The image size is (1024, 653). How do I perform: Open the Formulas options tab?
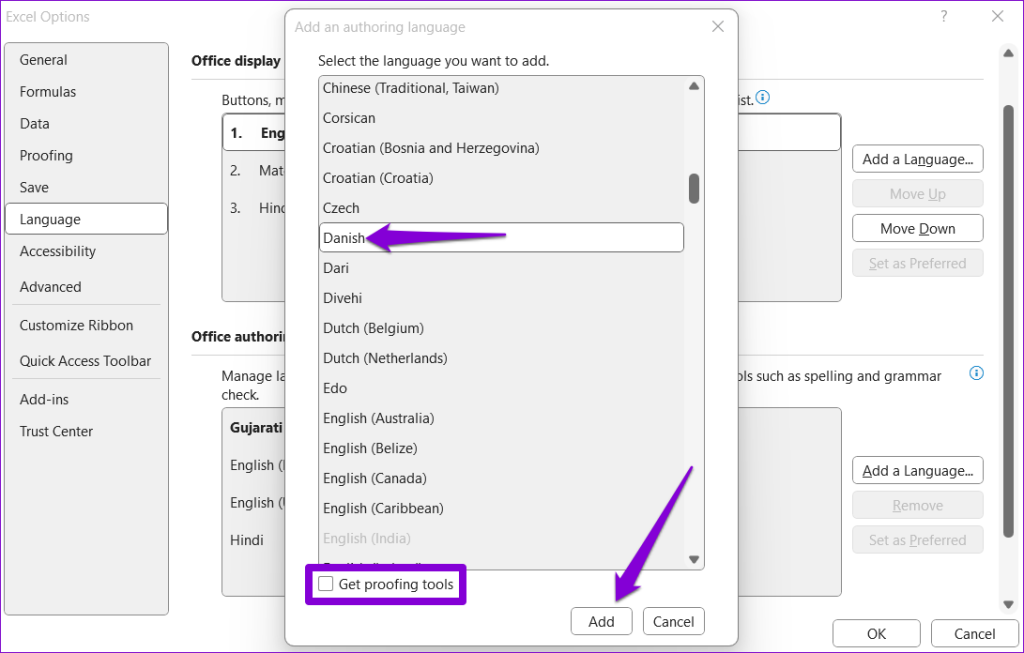click(x=86, y=92)
